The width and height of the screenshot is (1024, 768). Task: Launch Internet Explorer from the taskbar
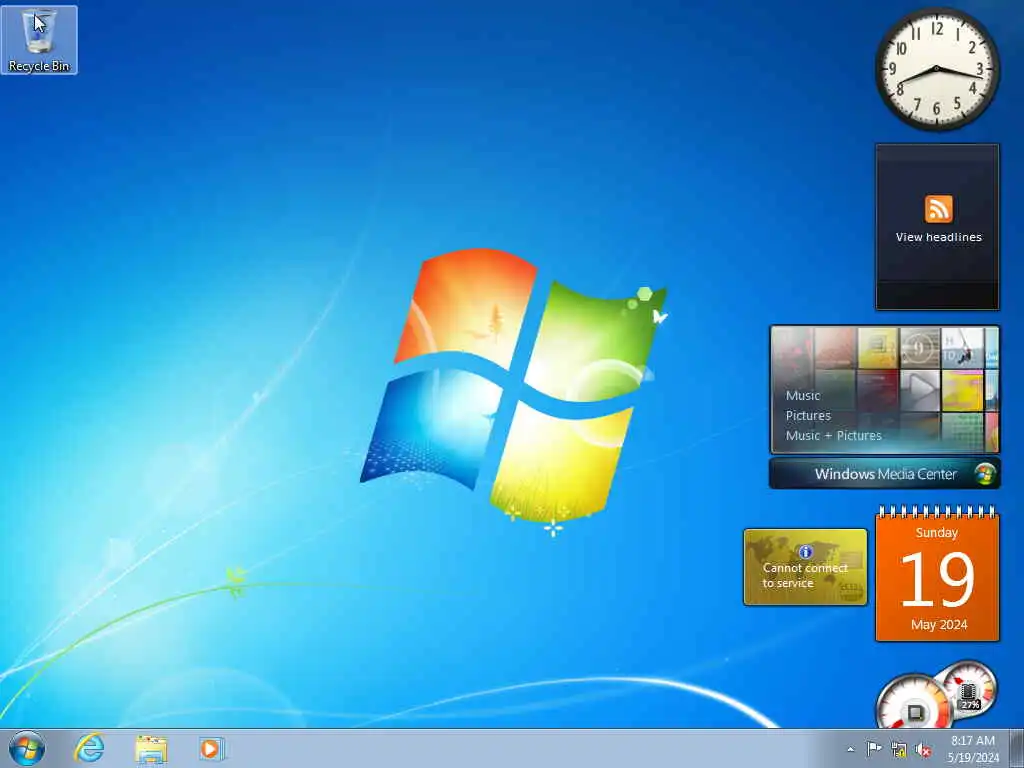point(89,748)
